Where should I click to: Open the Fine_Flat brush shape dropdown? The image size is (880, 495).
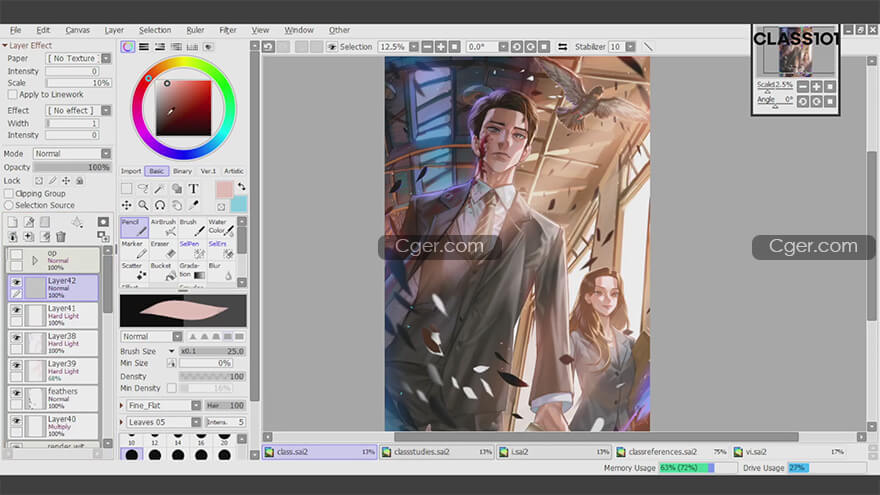pyautogui.click(x=196, y=405)
